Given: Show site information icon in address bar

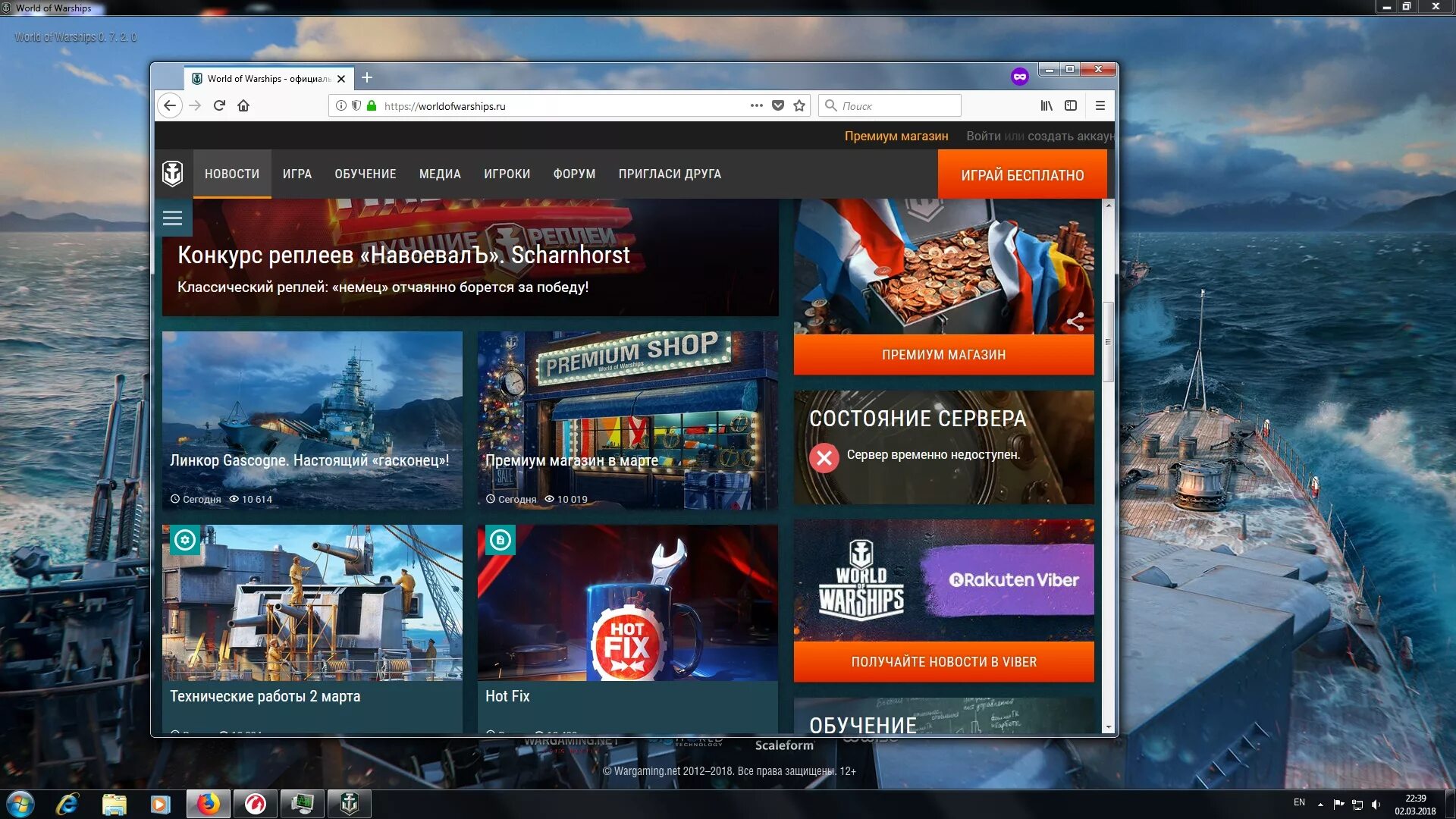Looking at the screenshot, I should (341, 105).
